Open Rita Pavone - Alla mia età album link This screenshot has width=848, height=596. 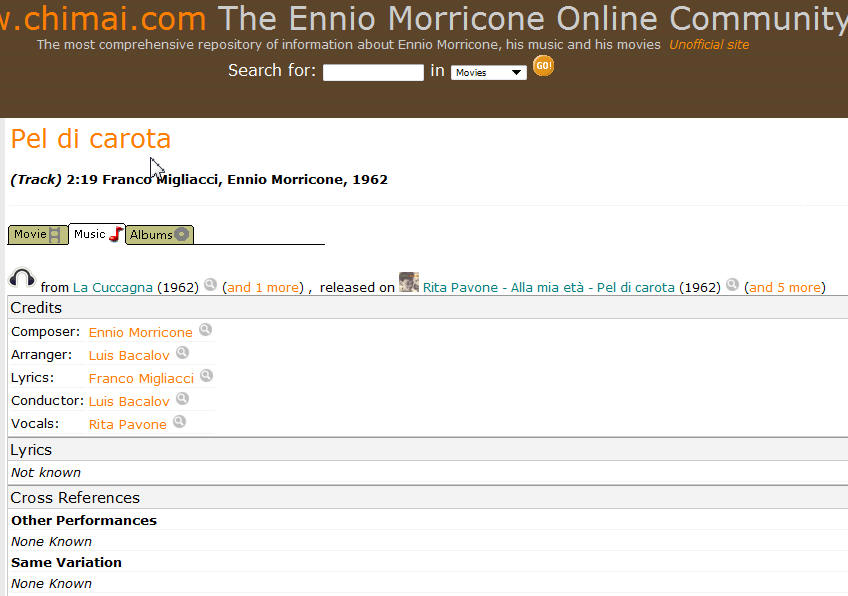click(548, 287)
